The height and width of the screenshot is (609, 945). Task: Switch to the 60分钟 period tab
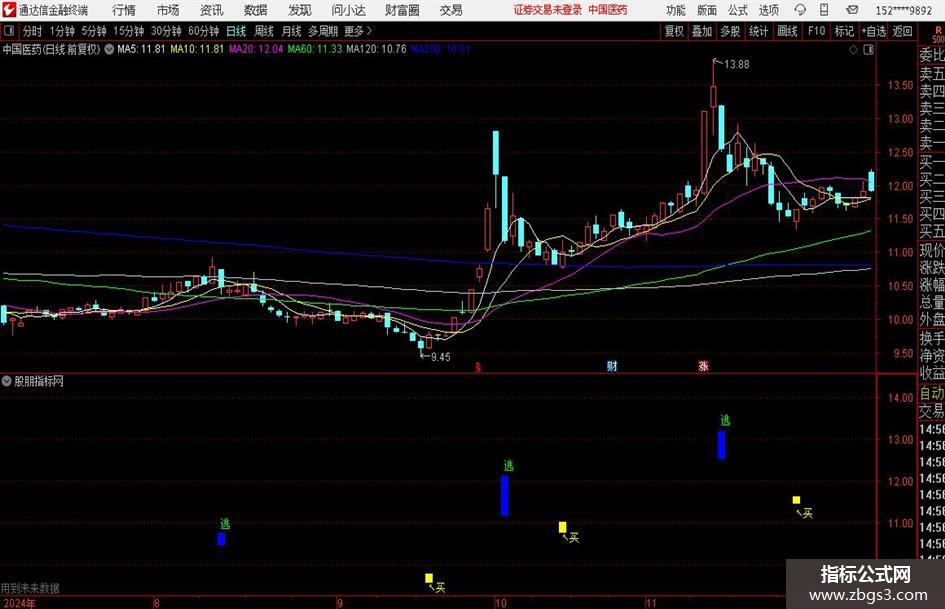point(203,31)
